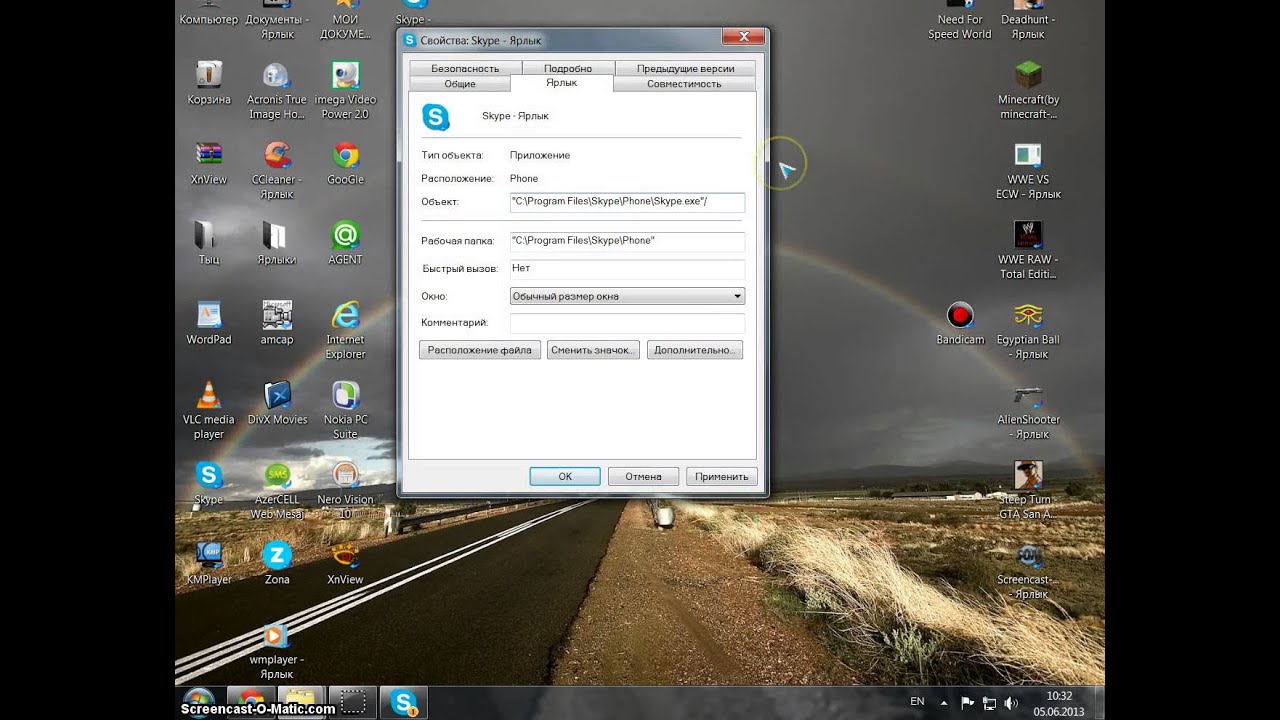Switch to the Подробно tab
The height and width of the screenshot is (720, 1280).
(x=568, y=68)
